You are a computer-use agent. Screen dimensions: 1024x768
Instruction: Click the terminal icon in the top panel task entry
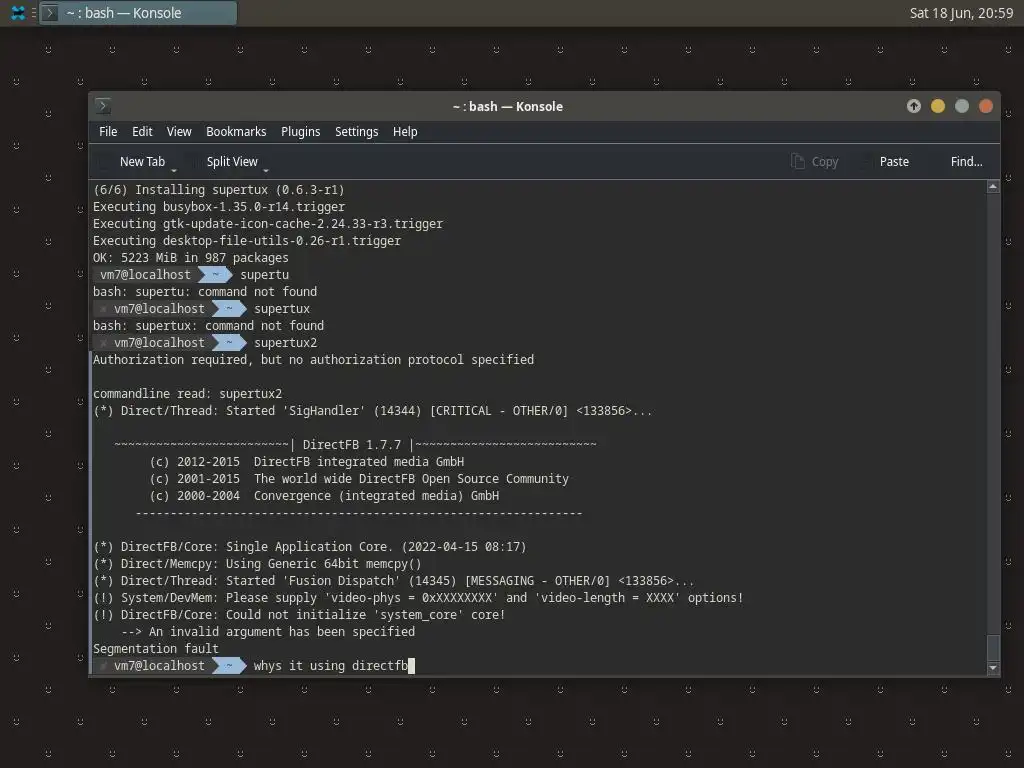click(50, 13)
